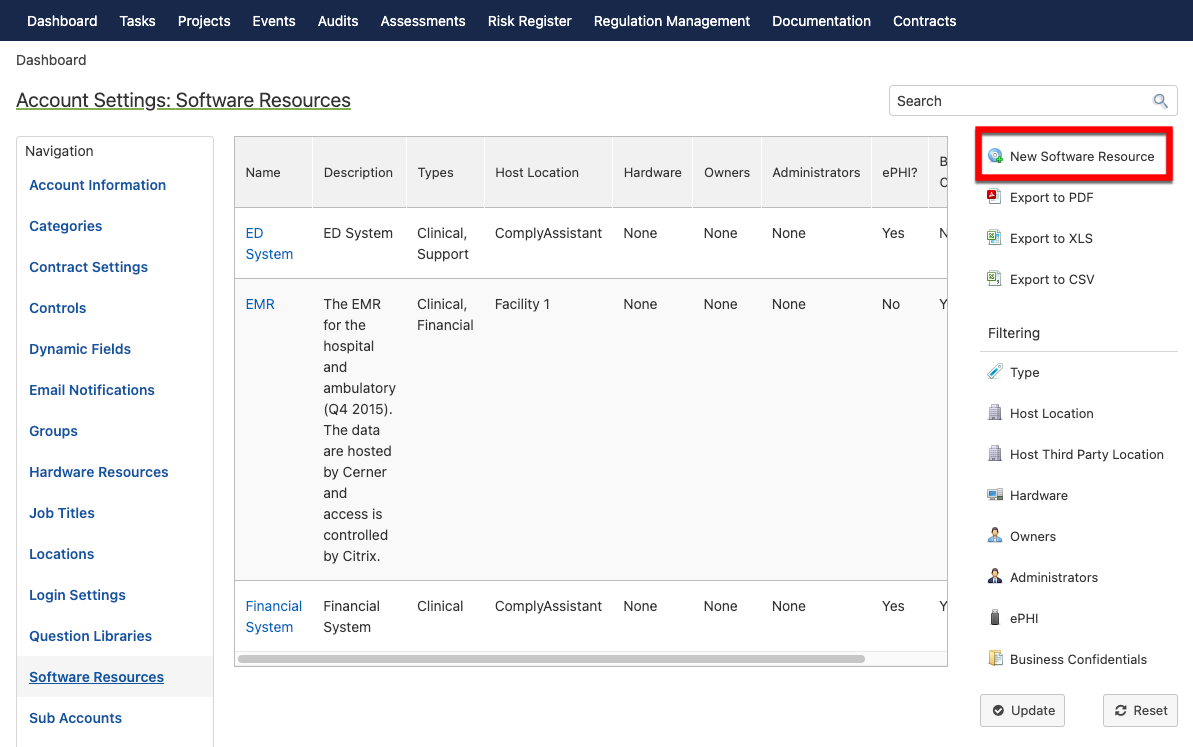1193x747 pixels.
Task: Expand the Host Location filter
Action: point(1051,413)
